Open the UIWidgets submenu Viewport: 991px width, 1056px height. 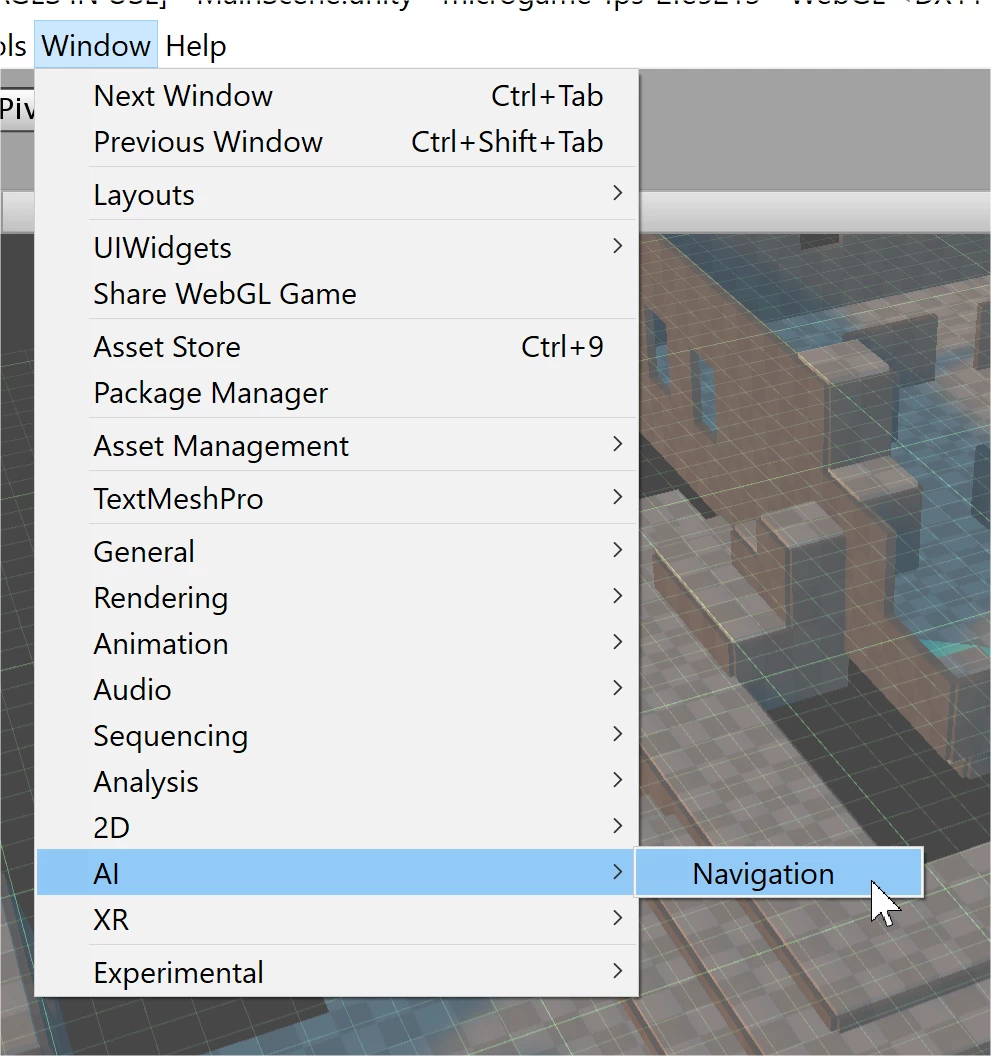tap(337, 247)
